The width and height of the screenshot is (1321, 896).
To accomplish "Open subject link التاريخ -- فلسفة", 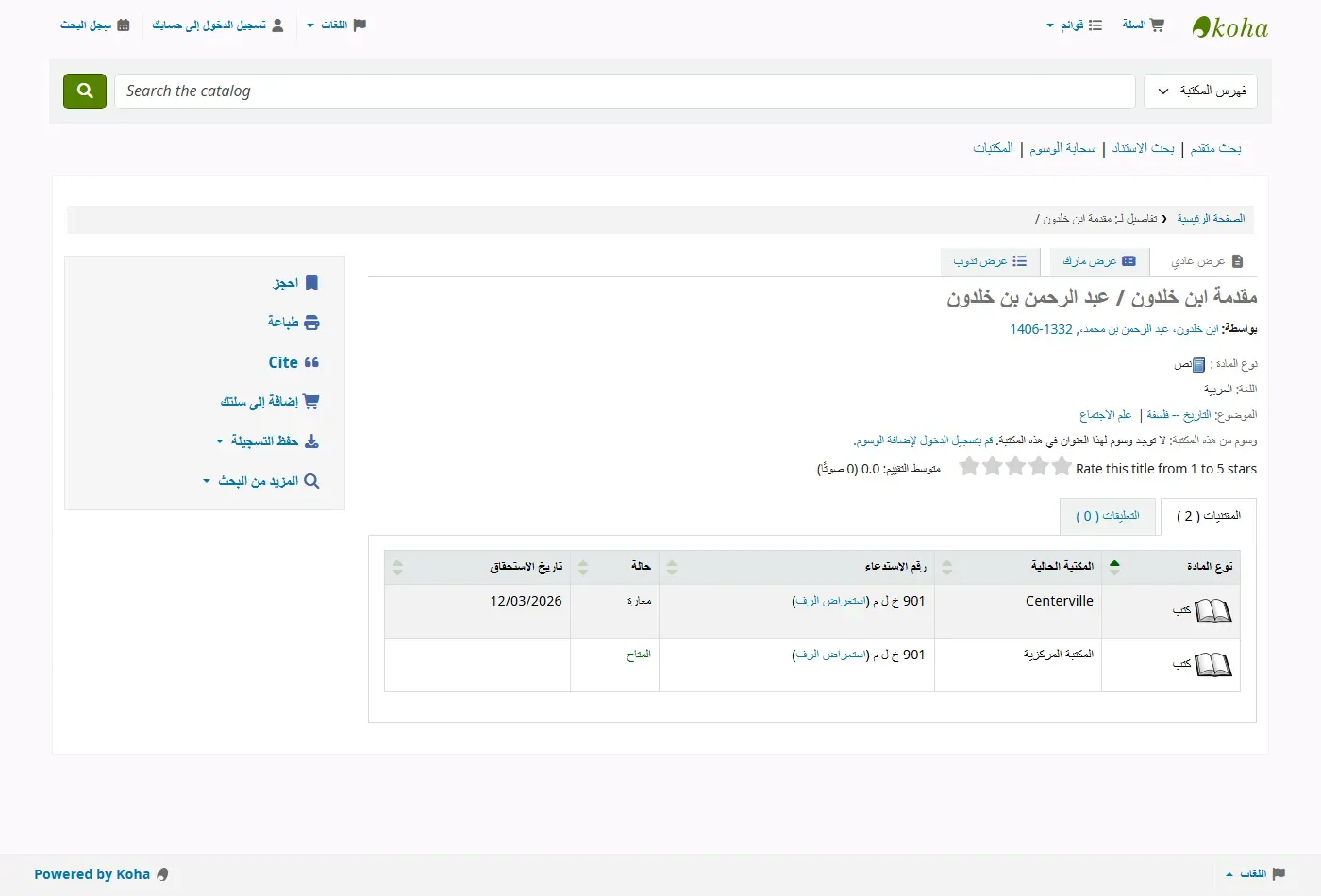I will pyautogui.click(x=1179, y=415).
